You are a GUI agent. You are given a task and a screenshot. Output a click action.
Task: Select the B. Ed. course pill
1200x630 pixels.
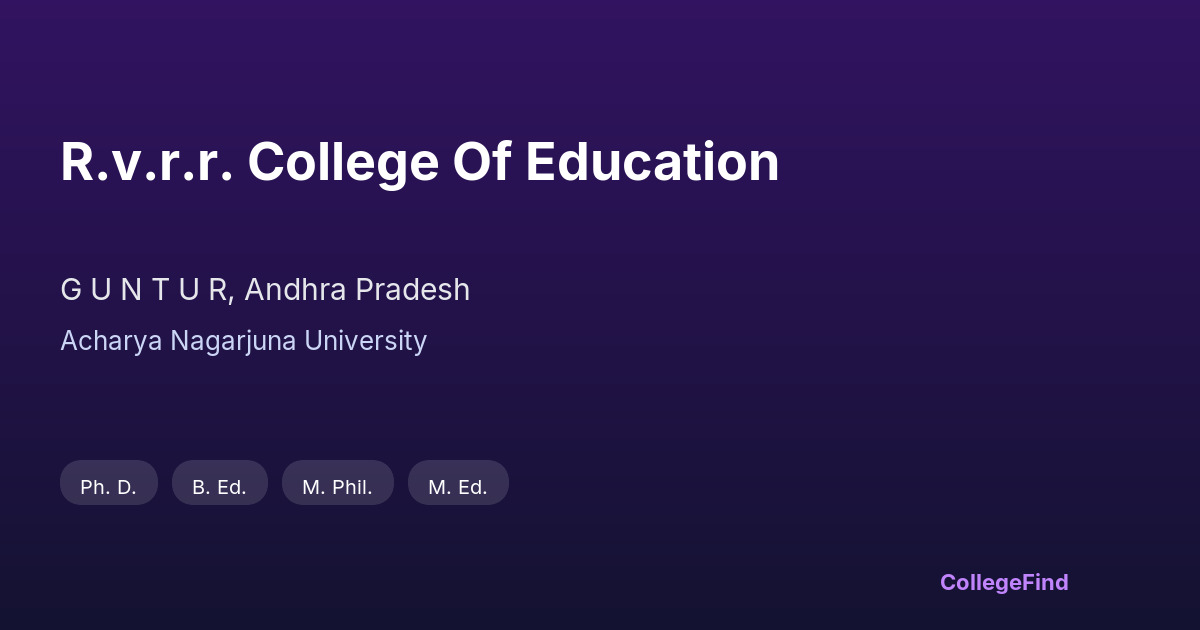click(x=220, y=487)
